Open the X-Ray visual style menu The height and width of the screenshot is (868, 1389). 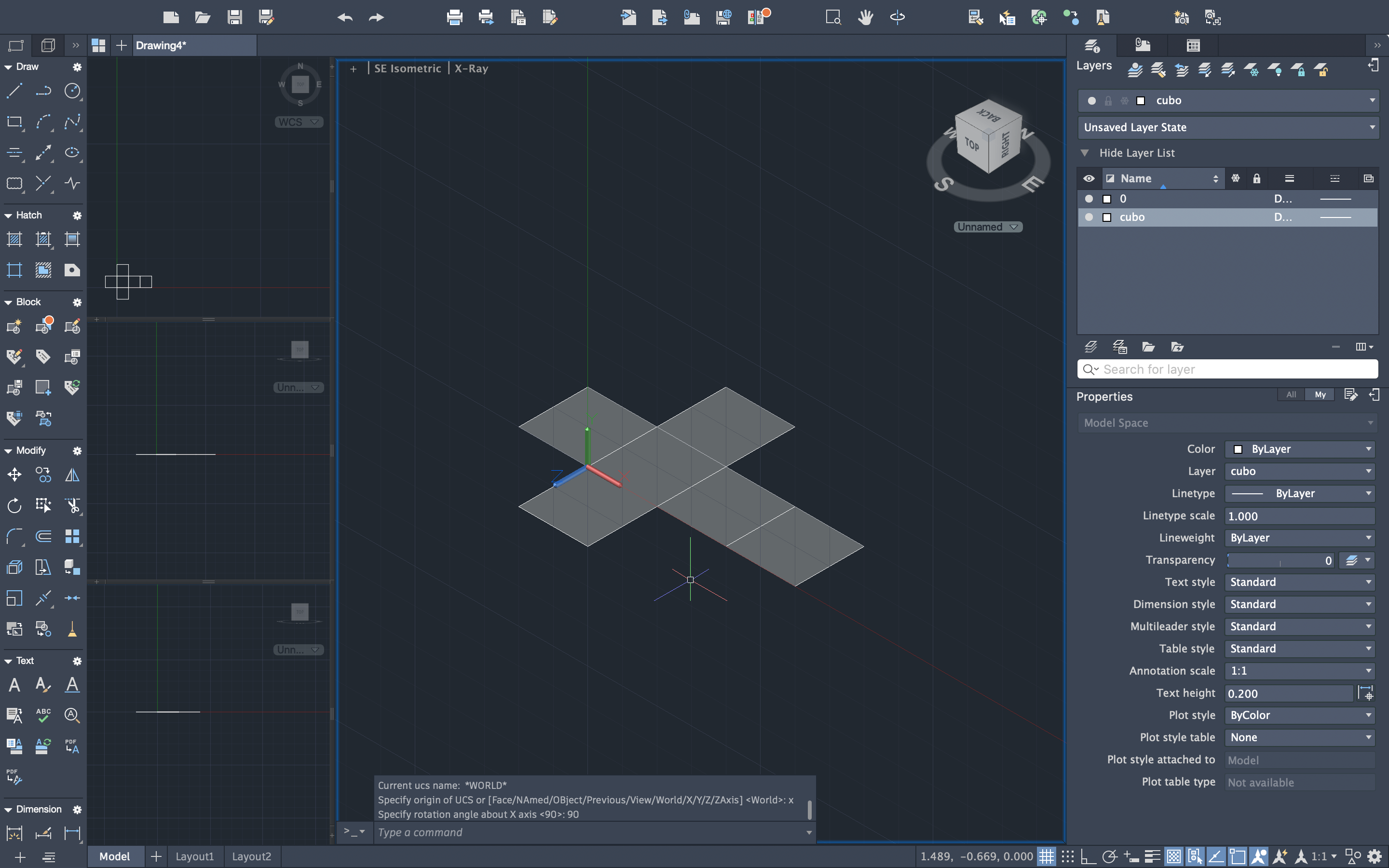click(x=471, y=68)
